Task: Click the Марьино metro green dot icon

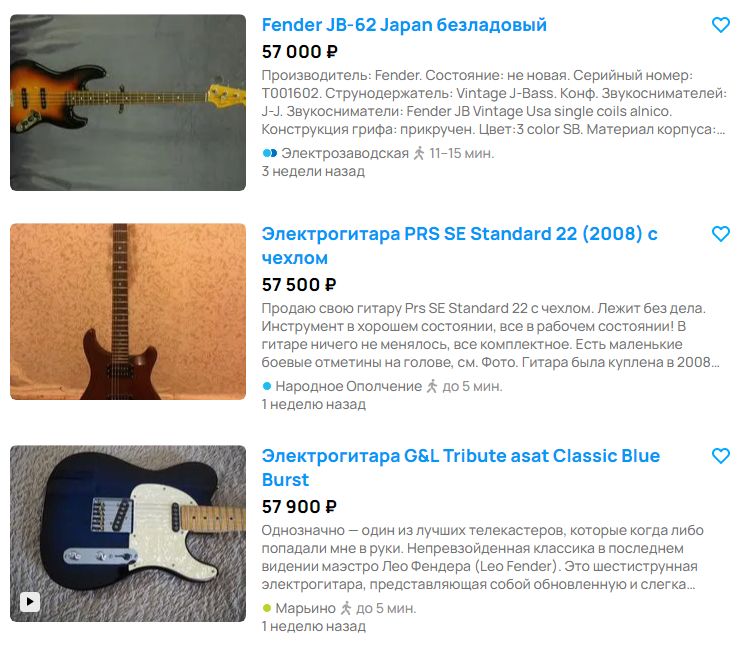Action: [x=267, y=608]
